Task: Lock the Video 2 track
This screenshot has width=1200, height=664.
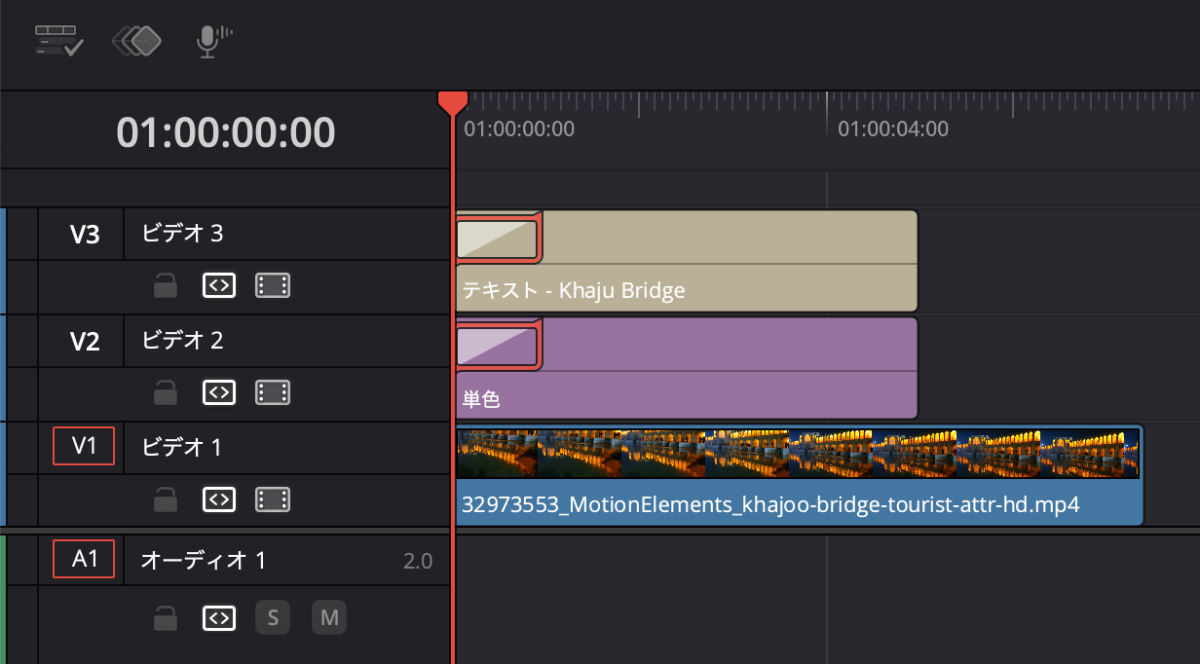Action: coord(166,393)
